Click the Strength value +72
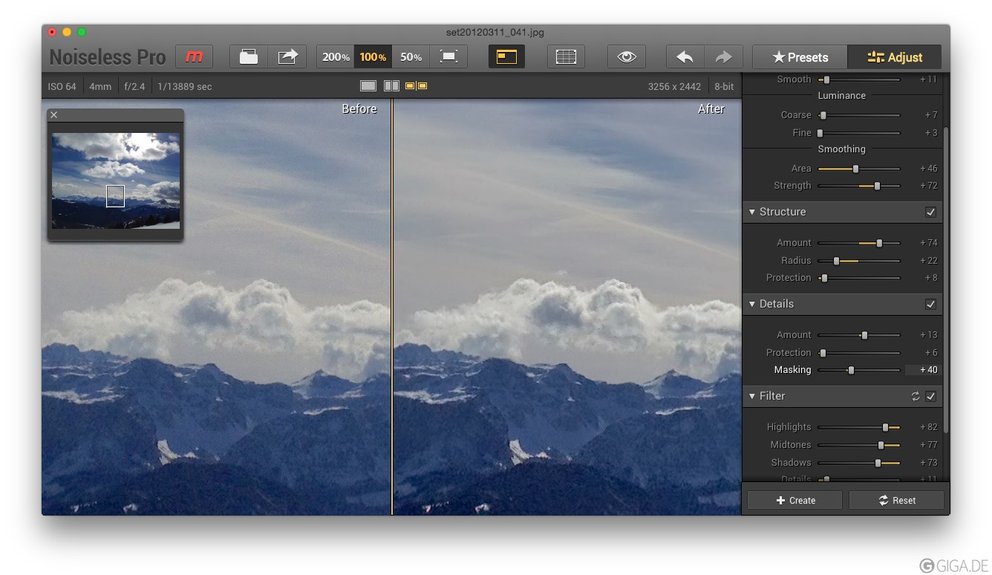This screenshot has height=575, width=992. [928, 186]
